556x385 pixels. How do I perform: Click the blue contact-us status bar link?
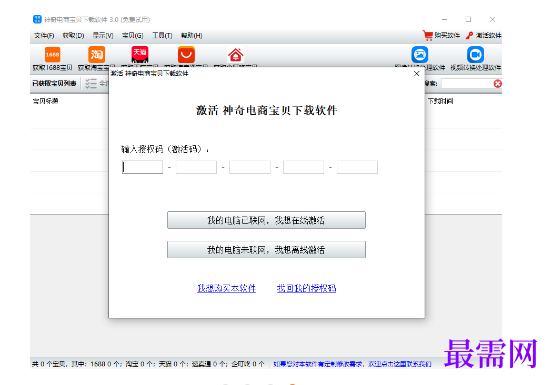click(352, 364)
